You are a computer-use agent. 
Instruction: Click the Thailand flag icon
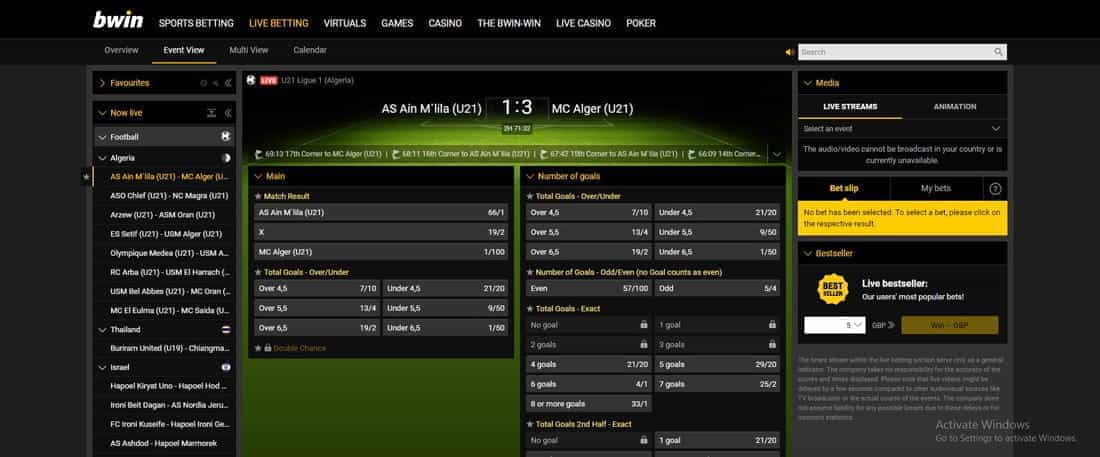[226, 329]
